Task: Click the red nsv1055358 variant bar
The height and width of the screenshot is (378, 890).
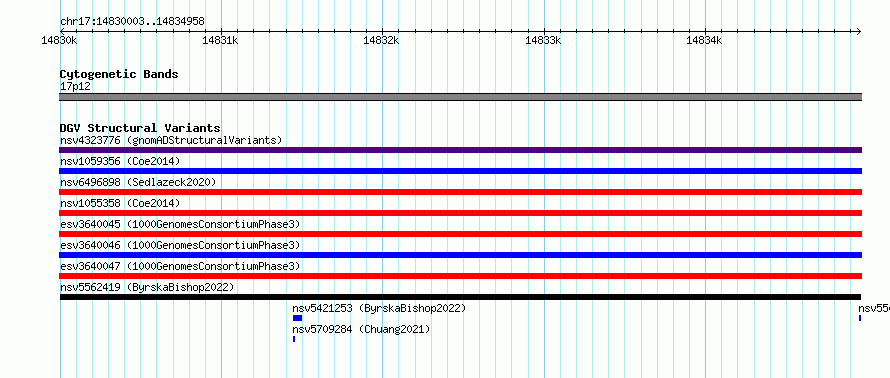Action: (x=460, y=213)
